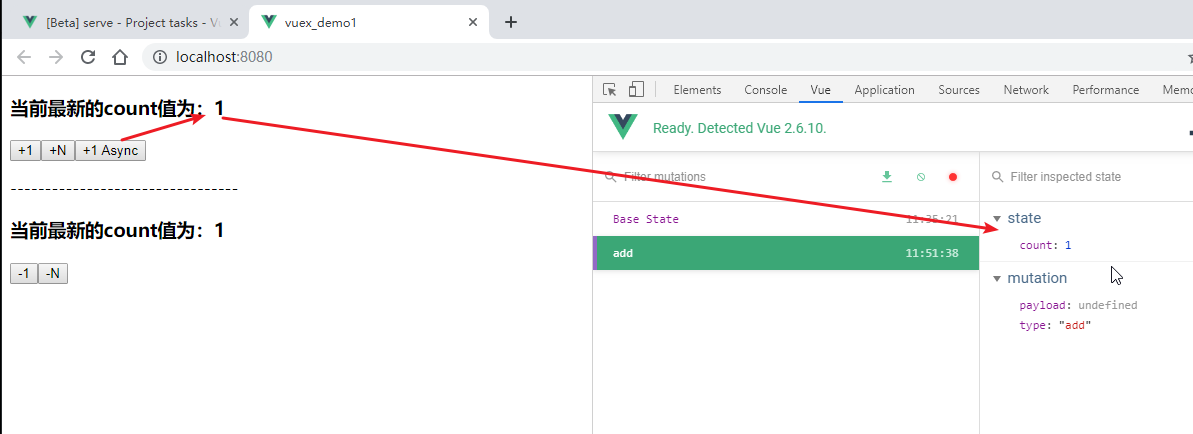Click the +N button

57,150
